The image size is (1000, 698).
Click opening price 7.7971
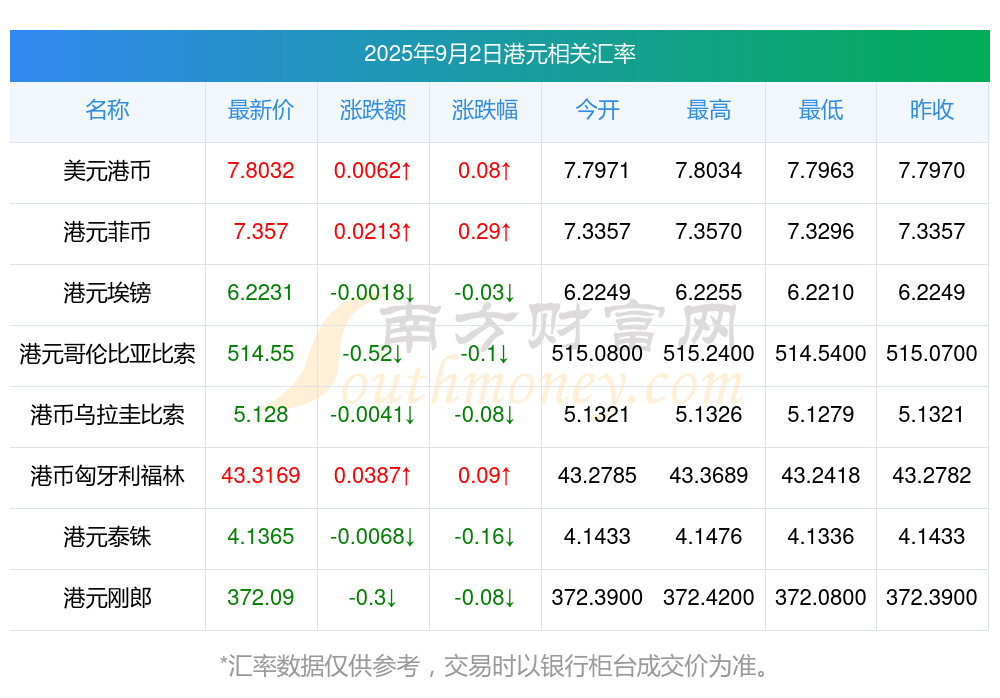[x=597, y=170]
